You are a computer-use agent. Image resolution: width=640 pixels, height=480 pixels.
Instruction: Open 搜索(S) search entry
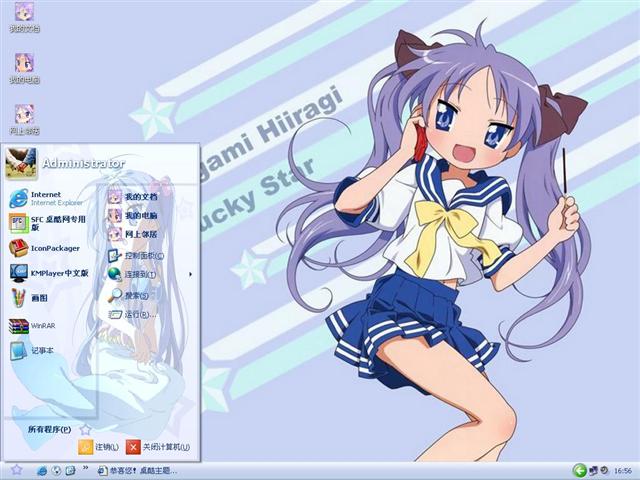[x=128, y=295]
